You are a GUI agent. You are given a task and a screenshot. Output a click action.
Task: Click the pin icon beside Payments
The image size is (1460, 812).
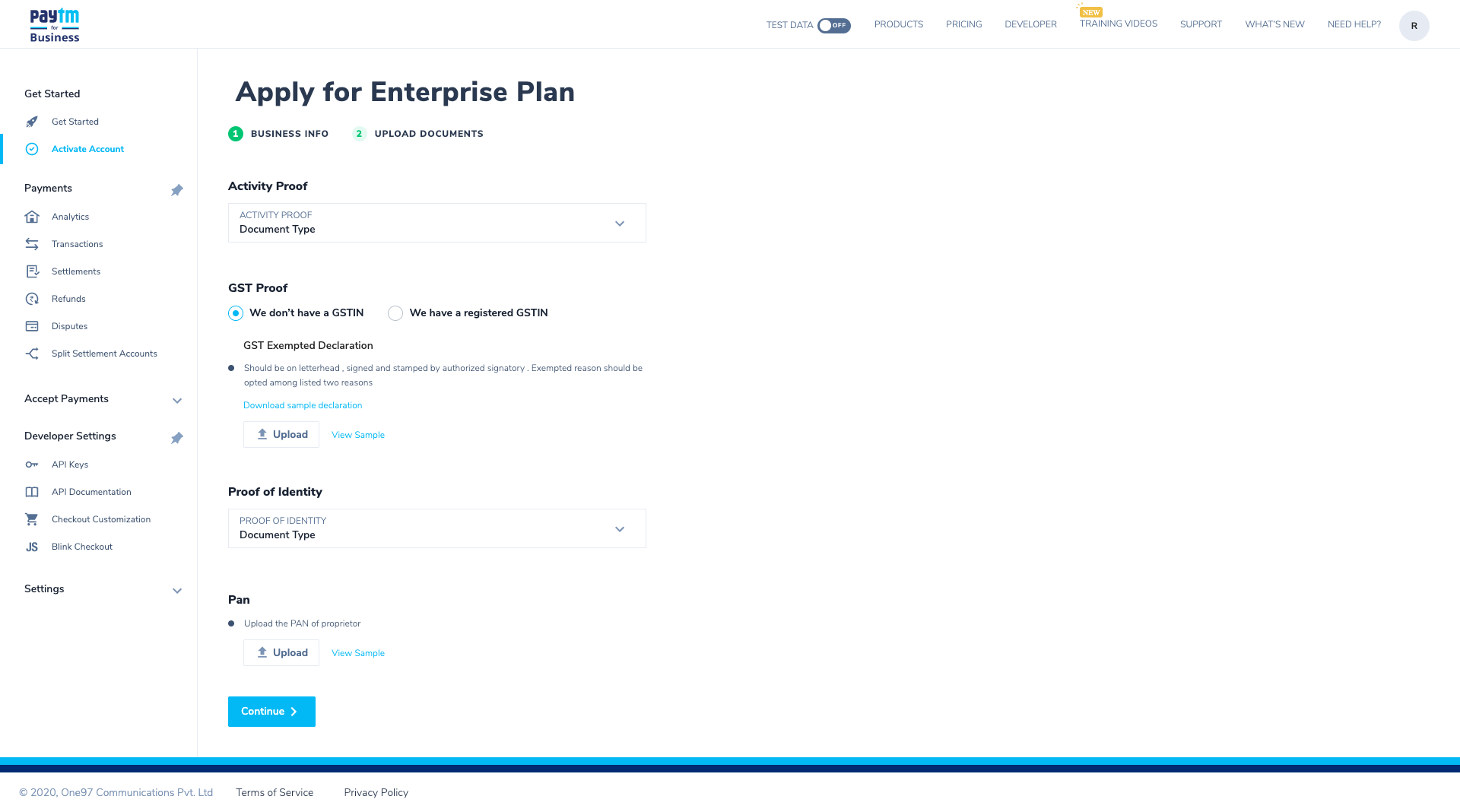[177, 190]
